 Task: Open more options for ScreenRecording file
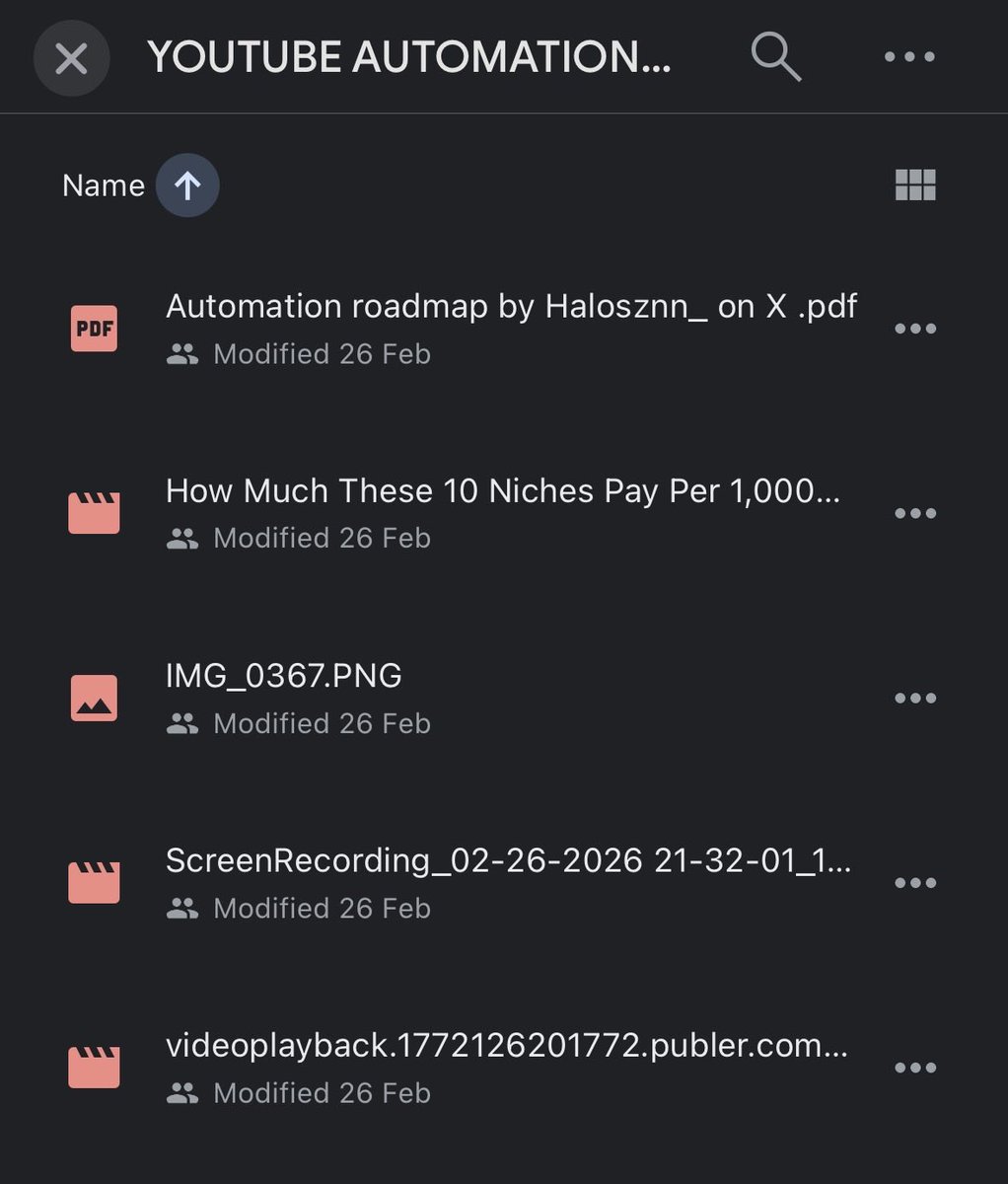915,883
